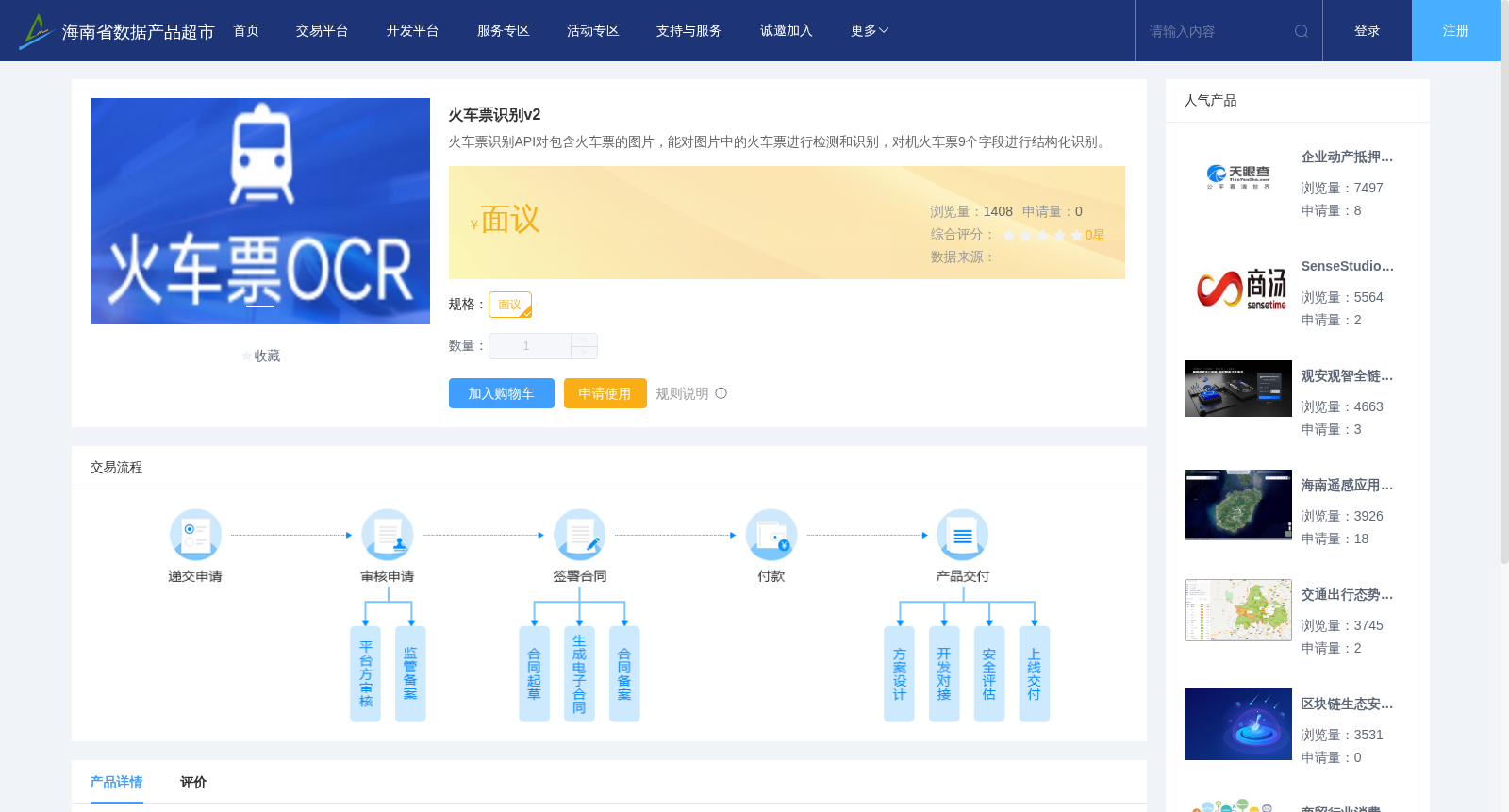Click the Hainan data supermarket logo icon
1509x812 pixels.
[36, 31]
